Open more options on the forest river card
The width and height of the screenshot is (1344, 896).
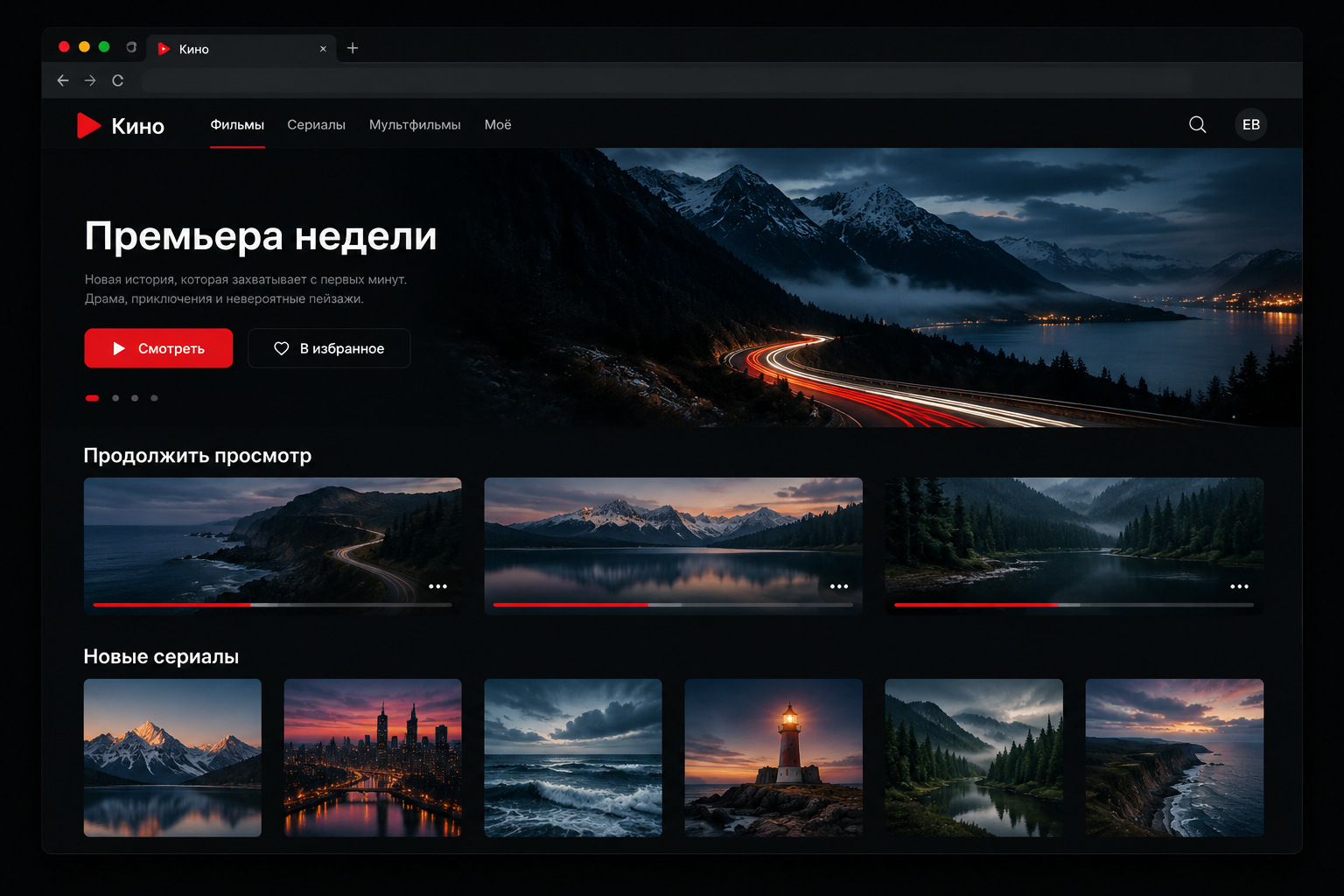pyautogui.click(x=1239, y=586)
